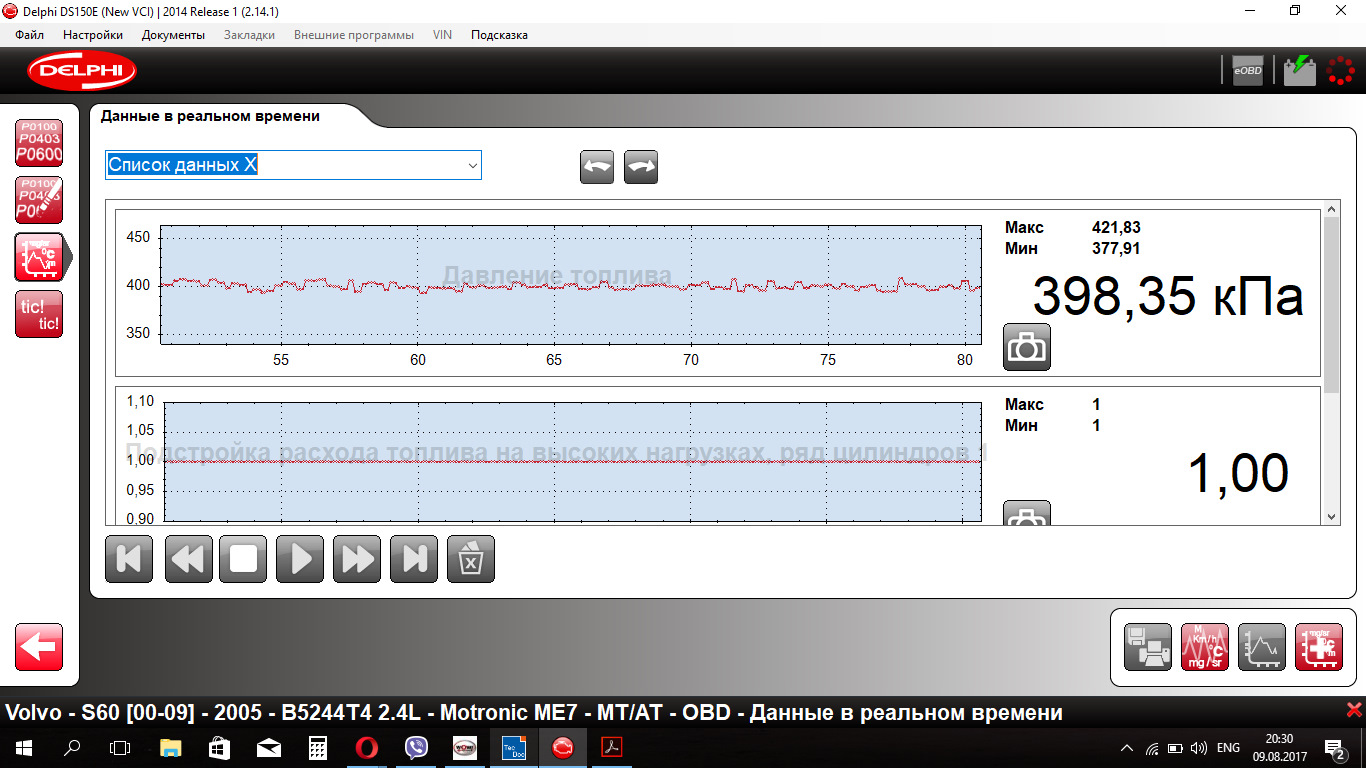Image resolution: width=1366 pixels, height=768 pixels.
Task: Open the ENG language indicator
Action: (x=1228, y=747)
